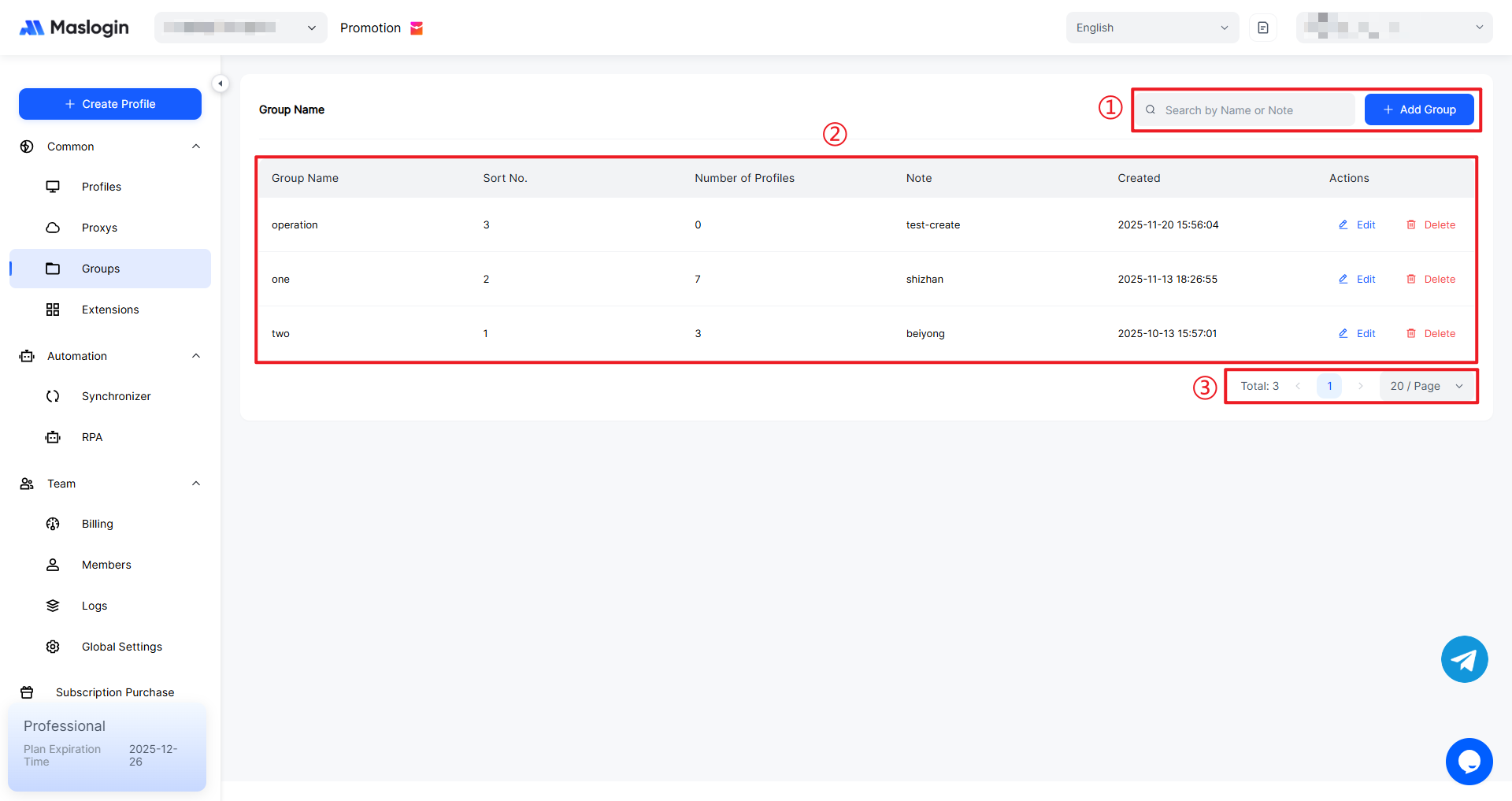1512x801 pixels.
Task: Open the English language dropdown
Action: click(1151, 28)
